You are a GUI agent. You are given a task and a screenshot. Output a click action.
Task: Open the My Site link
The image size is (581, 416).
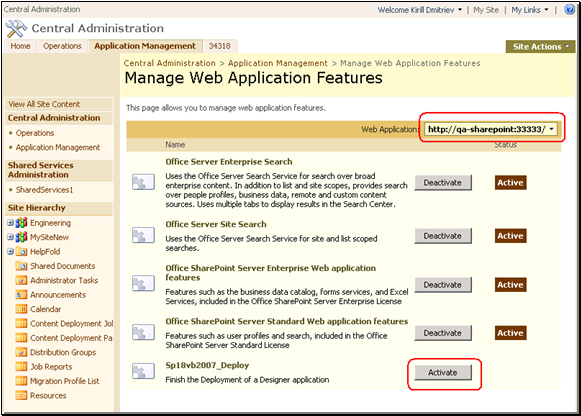tap(486, 10)
